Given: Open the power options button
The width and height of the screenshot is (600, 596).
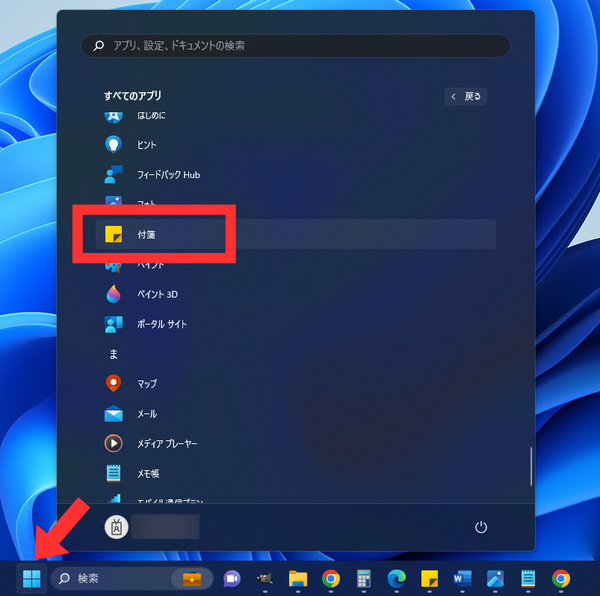Looking at the screenshot, I should point(481,527).
